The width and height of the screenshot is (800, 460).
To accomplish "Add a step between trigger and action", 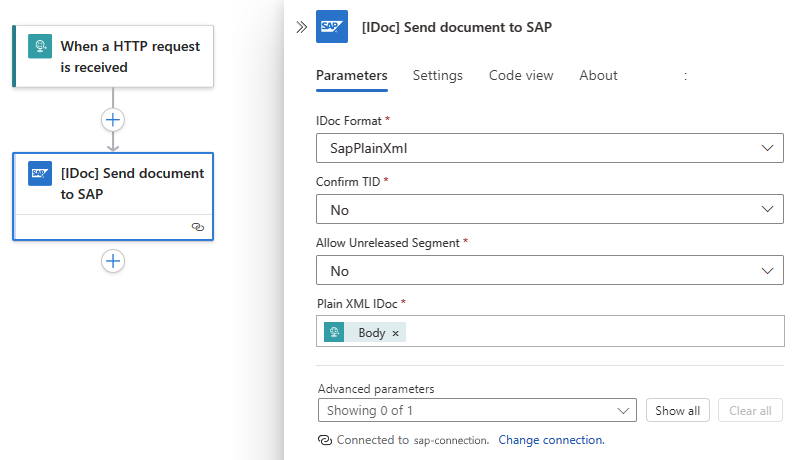I will [113, 120].
